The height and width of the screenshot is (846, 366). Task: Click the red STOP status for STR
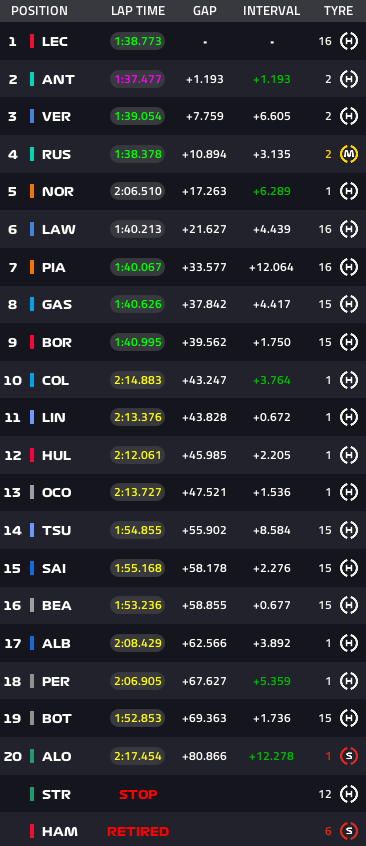pos(138,794)
